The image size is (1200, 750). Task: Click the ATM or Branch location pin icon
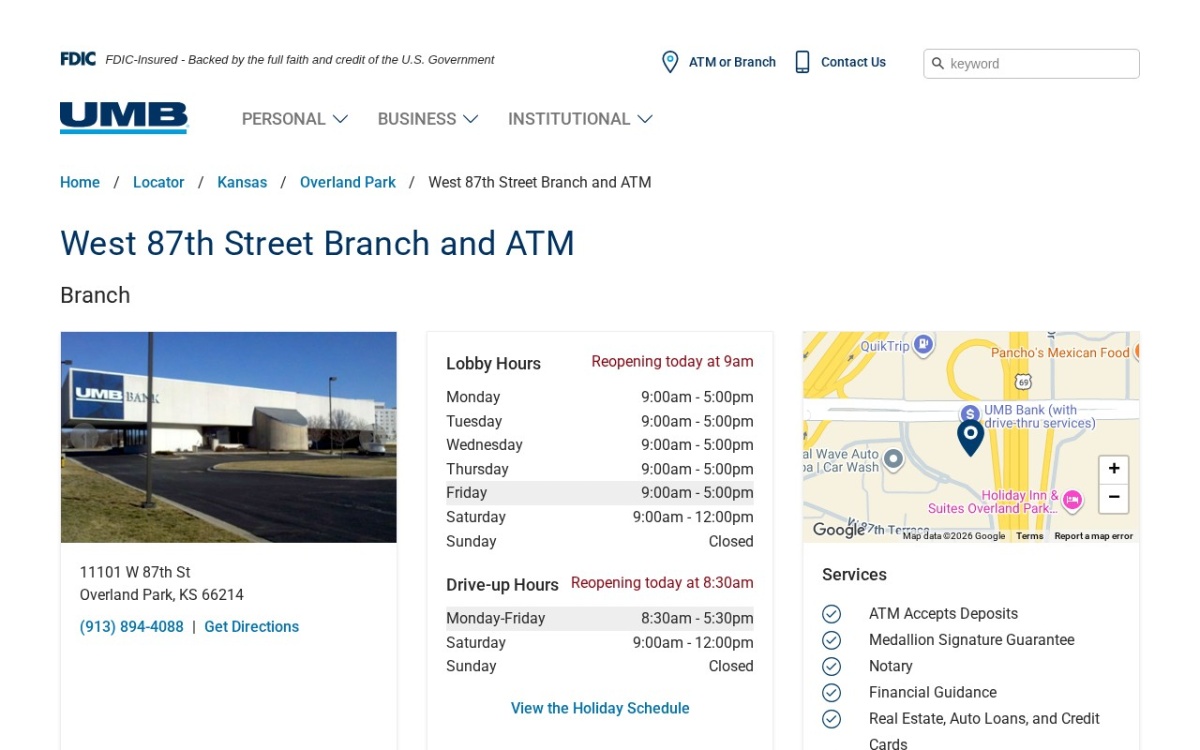(670, 62)
